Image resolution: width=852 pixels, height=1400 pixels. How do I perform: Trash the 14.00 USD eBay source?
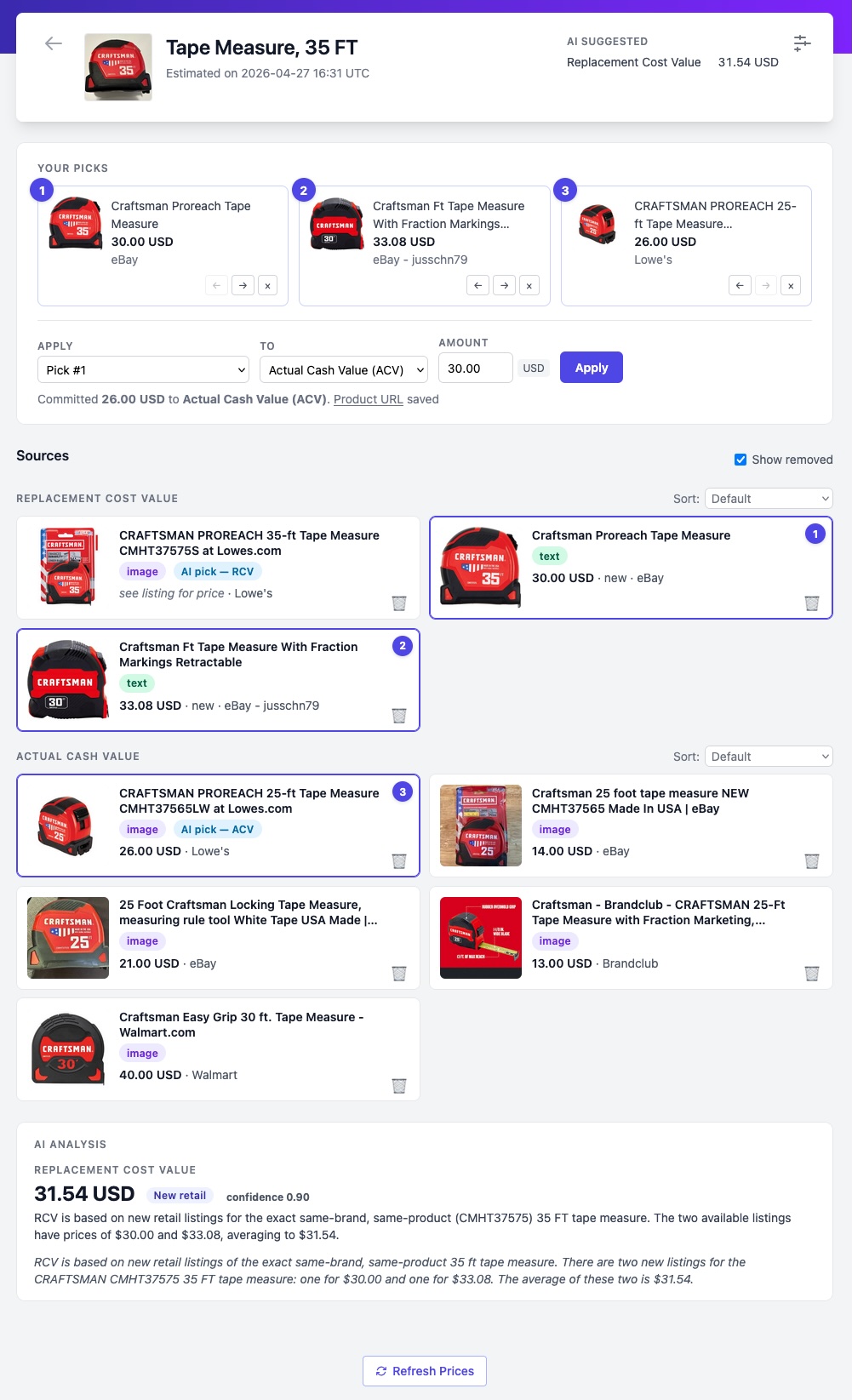pyautogui.click(x=812, y=861)
